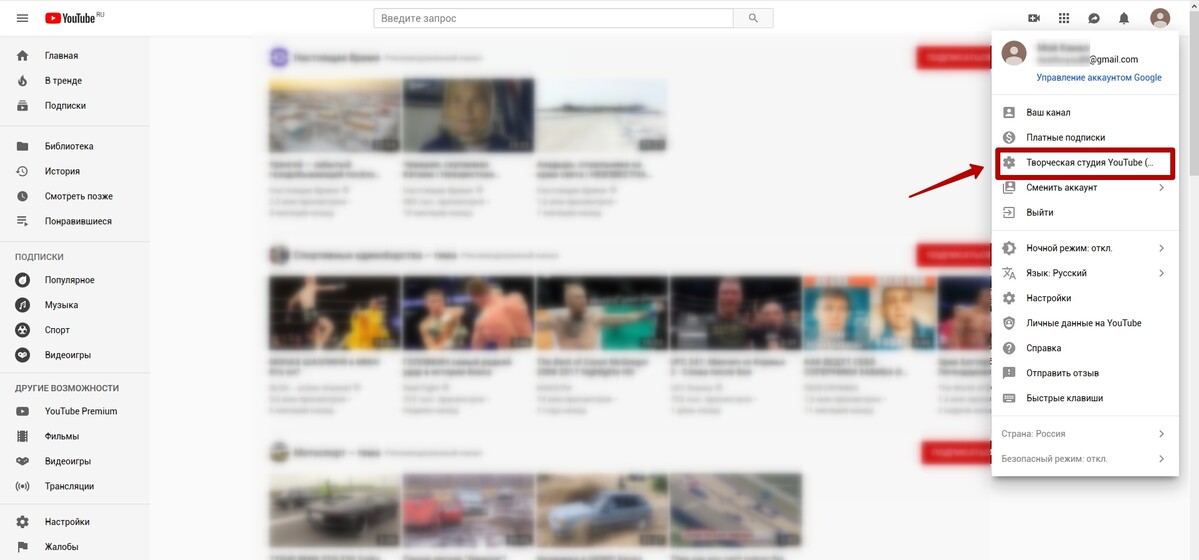Viewport: 1199px width, 560px height.
Task: Click the Музыка channel icon
Action: pos(22,304)
